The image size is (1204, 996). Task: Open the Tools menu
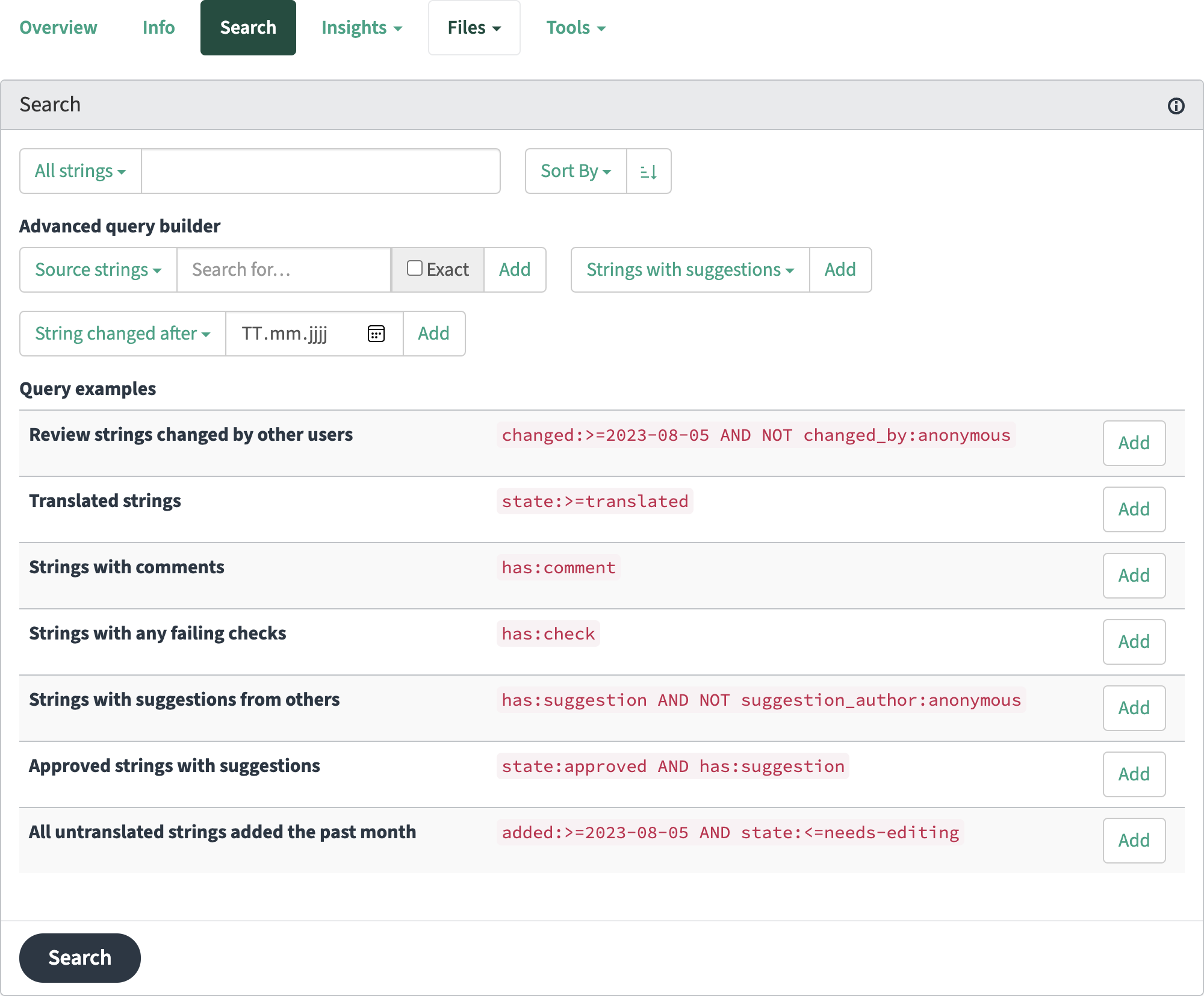click(x=576, y=28)
